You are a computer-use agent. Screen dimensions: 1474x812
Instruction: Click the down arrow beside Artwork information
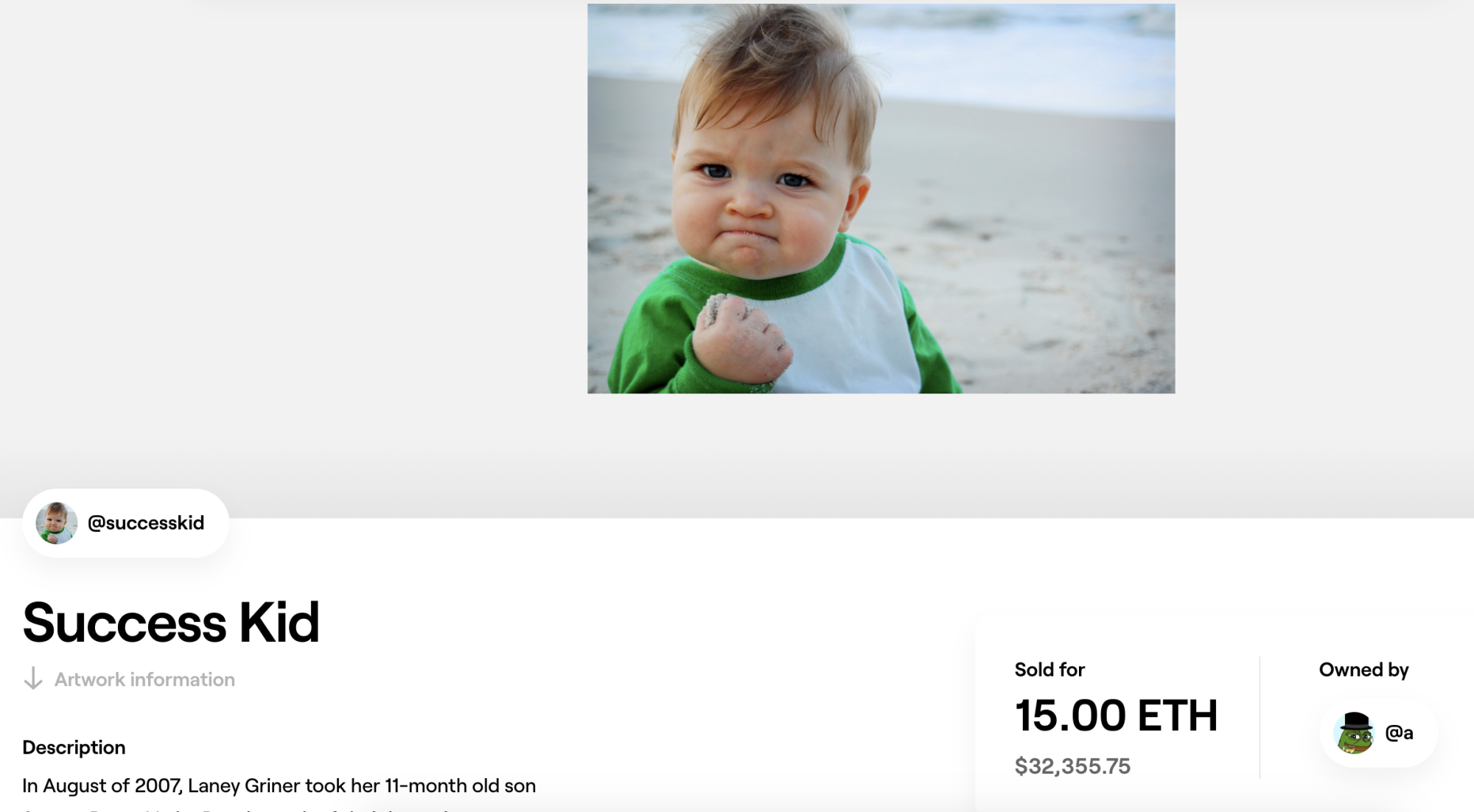click(33, 679)
